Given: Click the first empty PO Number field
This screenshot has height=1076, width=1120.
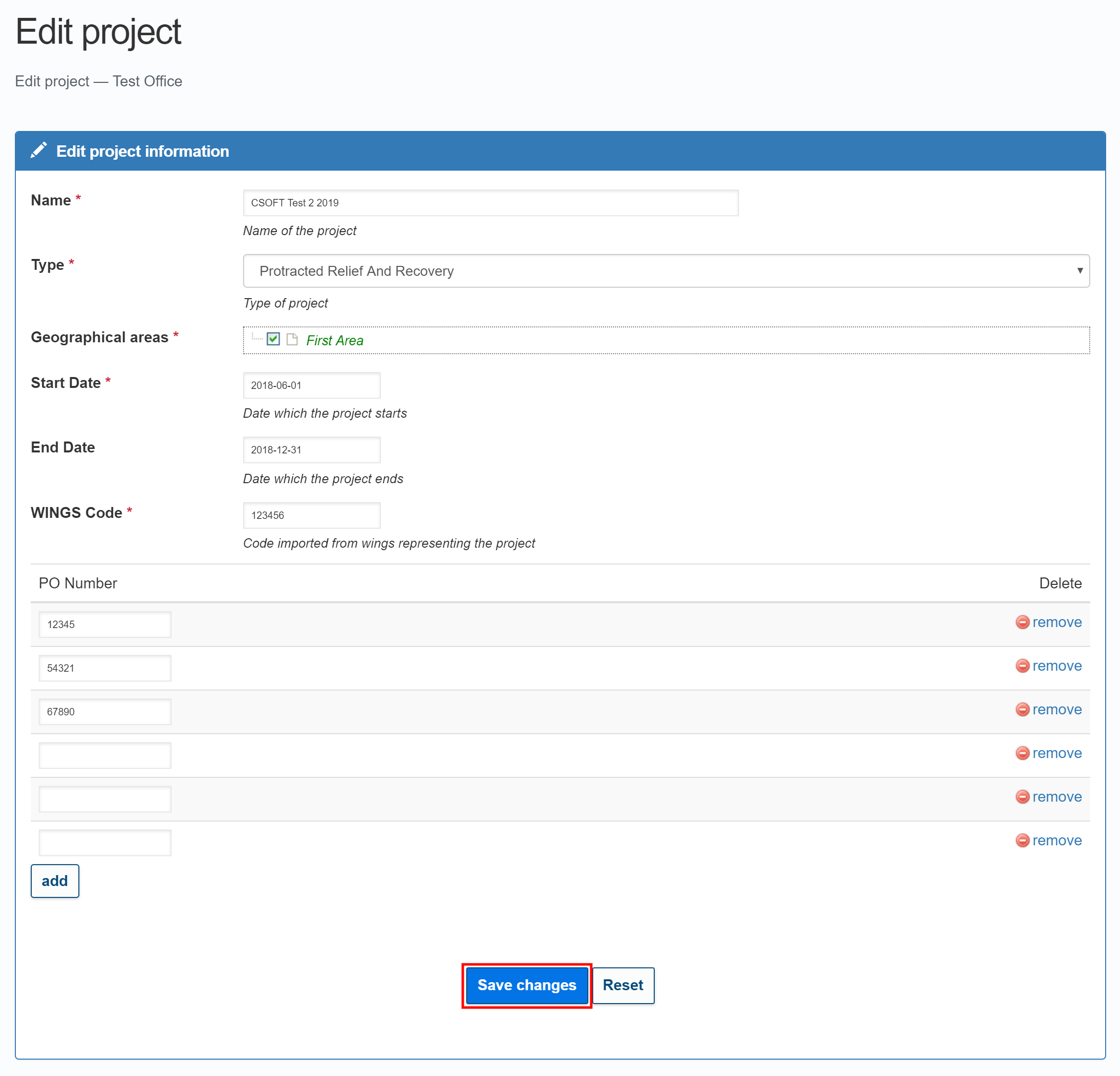Looking at the screenshot, I should pos(105,756).
